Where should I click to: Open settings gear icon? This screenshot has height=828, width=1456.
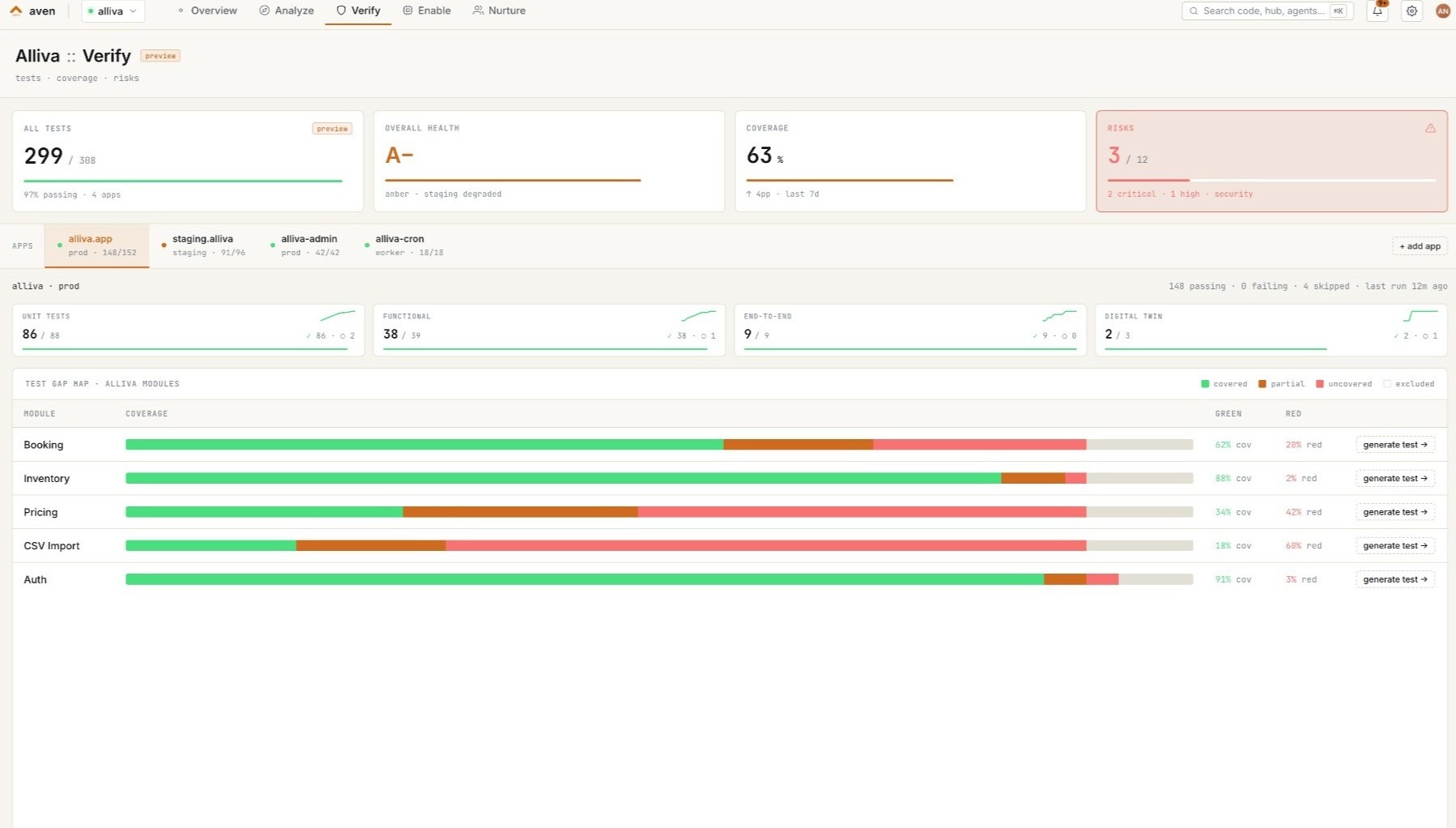click(1411, 11)
